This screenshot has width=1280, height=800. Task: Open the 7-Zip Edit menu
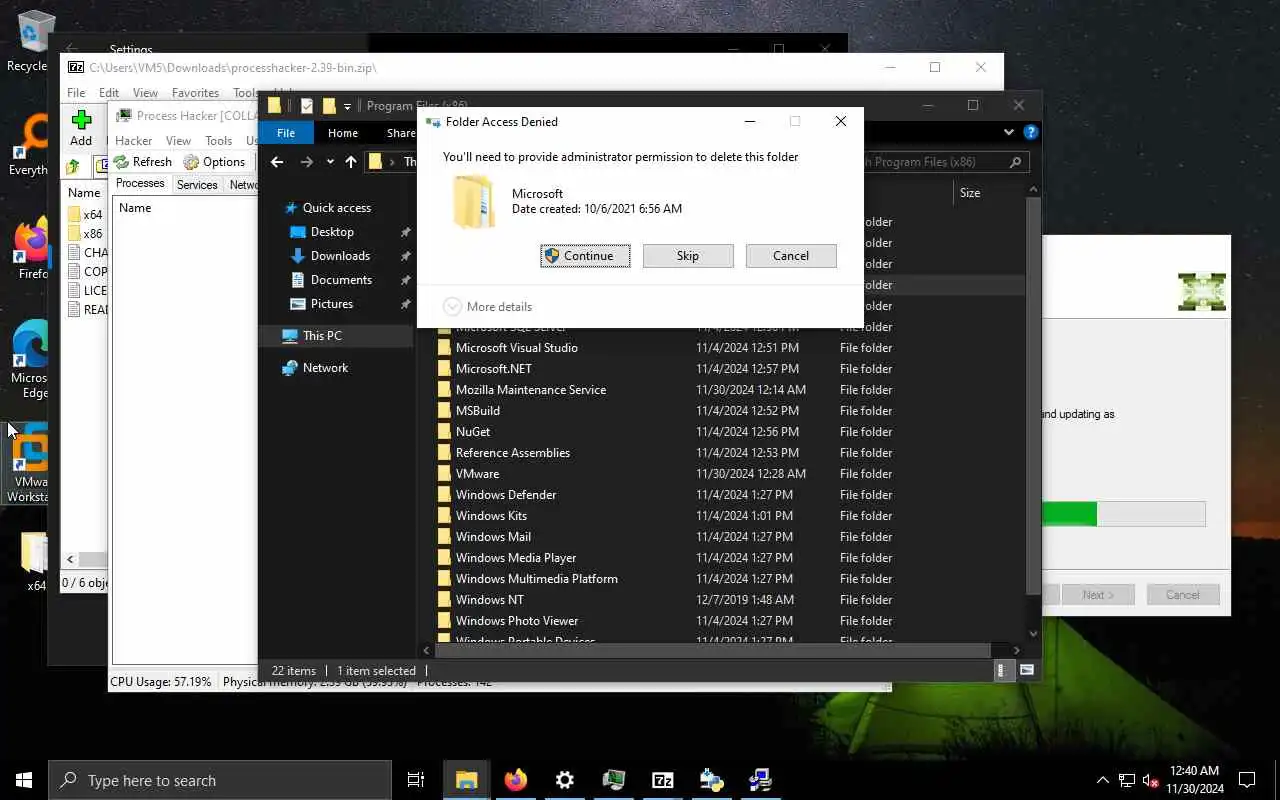tap(109, 93)
